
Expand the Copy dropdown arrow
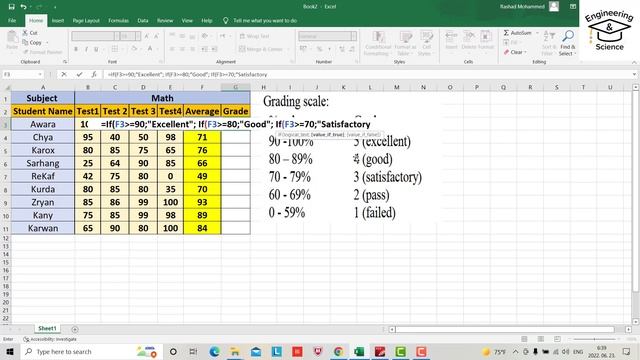pos(47,42)
